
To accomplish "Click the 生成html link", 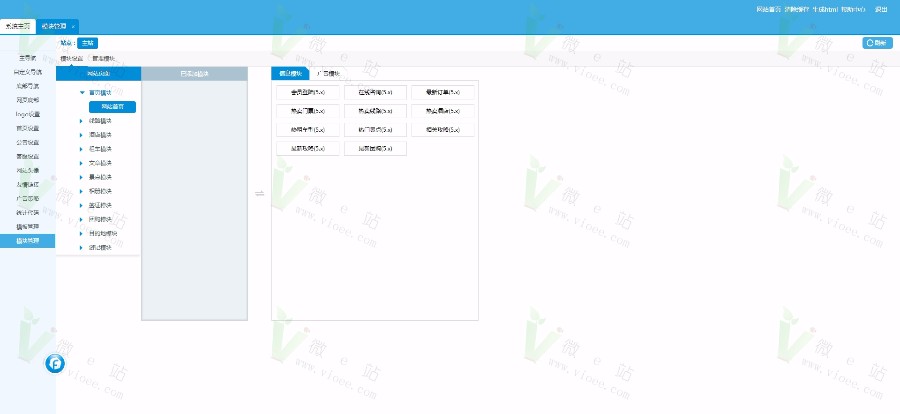I will 825,9.
